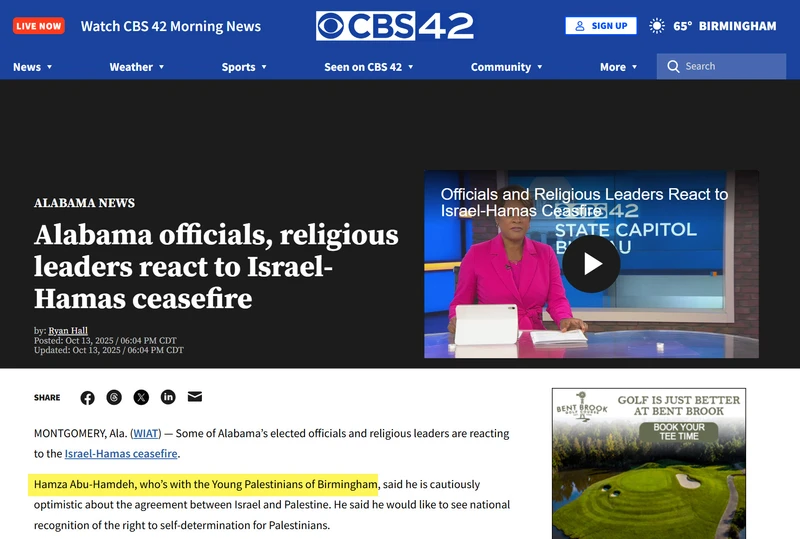
Task: Open author Ryan Hall's page
Action: click(68, 330)
